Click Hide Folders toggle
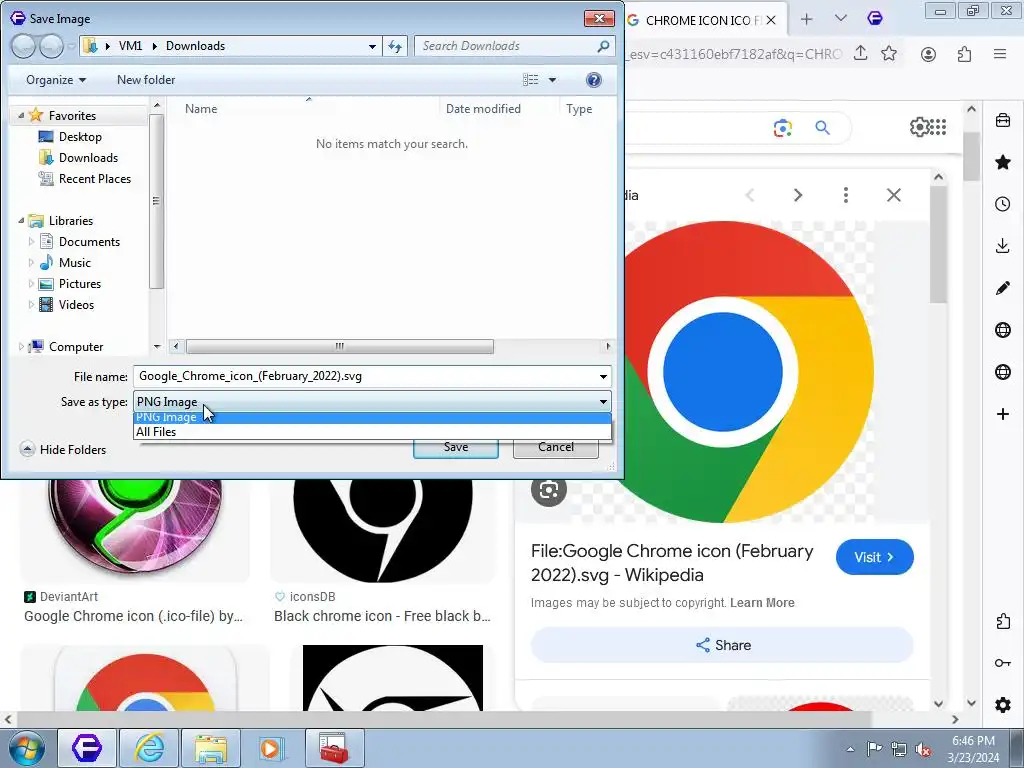This screenshot has width=1024, height=768. tap(63, 449)
